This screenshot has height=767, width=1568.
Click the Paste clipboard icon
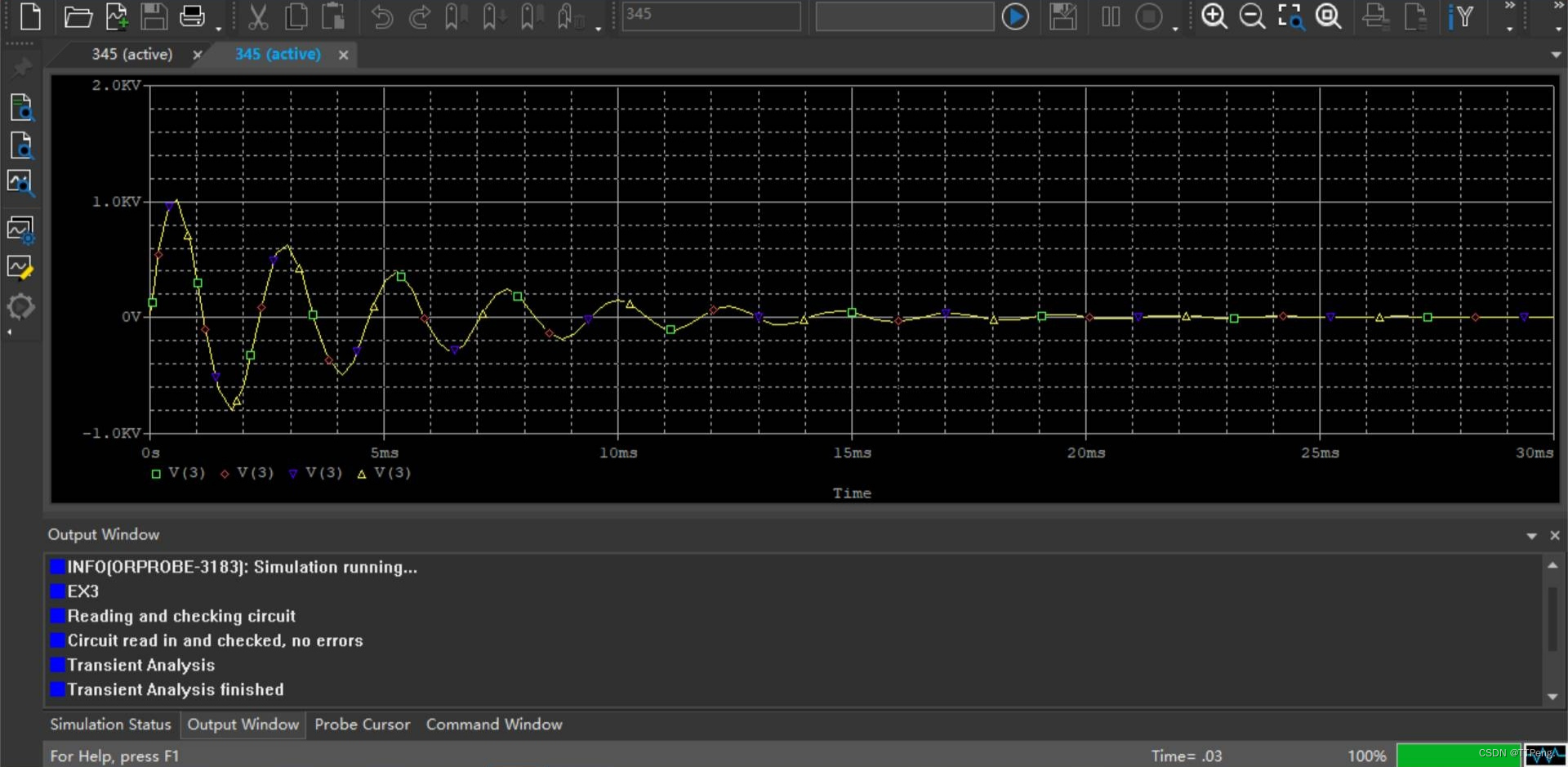(332, 16)
